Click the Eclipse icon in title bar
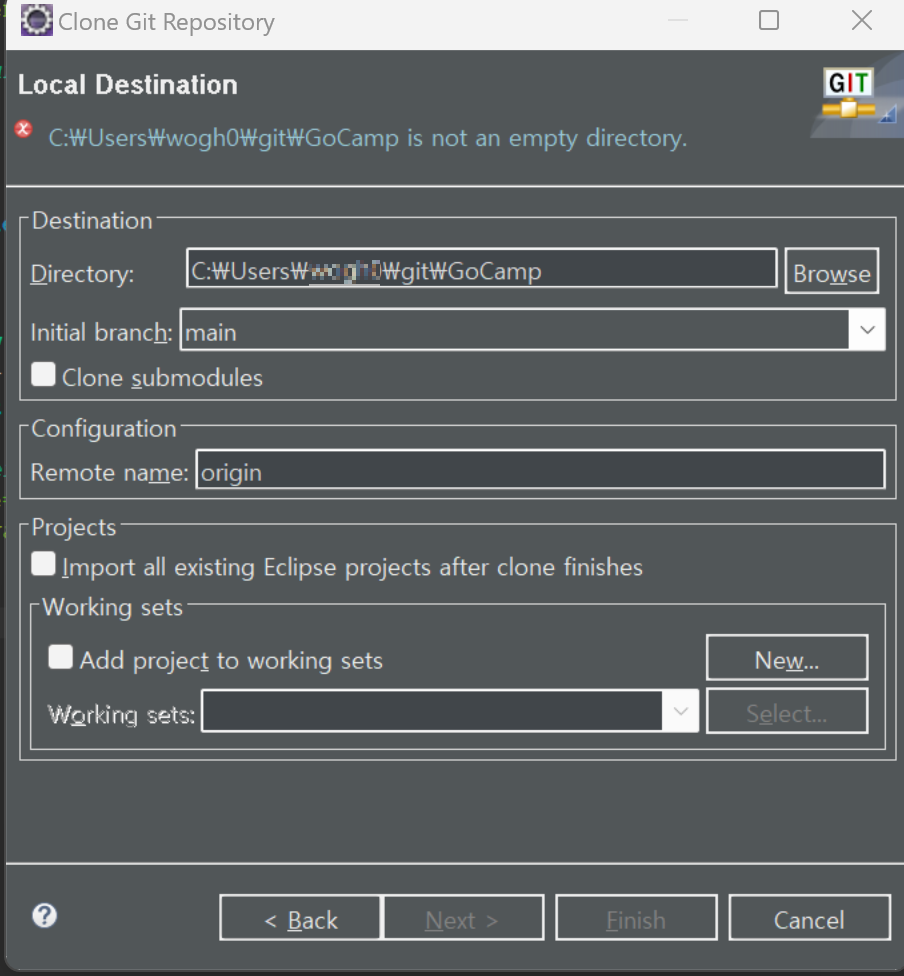904x976 pixels. click(x=37, y=21)
